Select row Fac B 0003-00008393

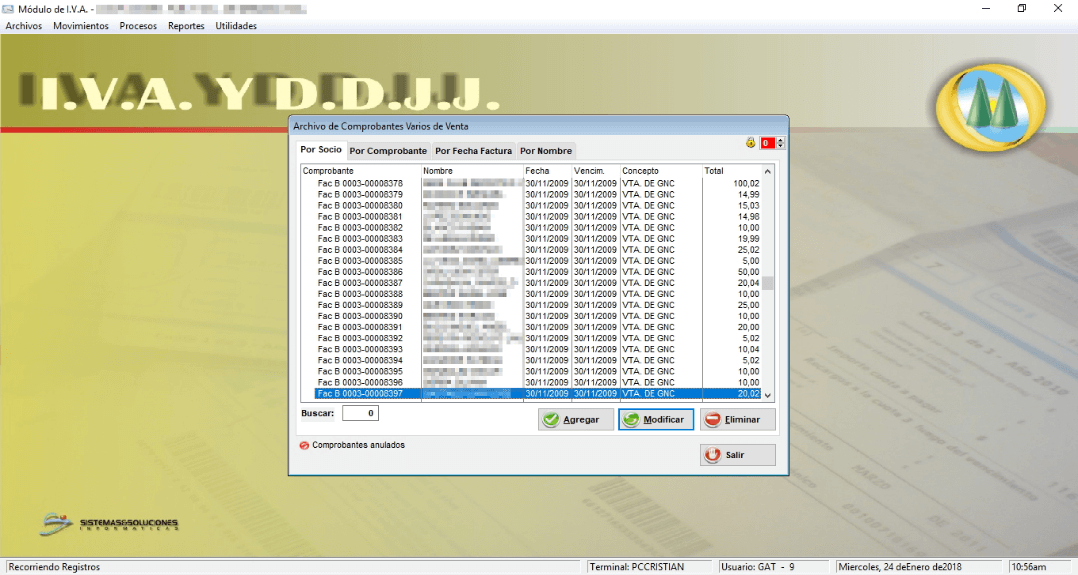[x=538, y=349]
